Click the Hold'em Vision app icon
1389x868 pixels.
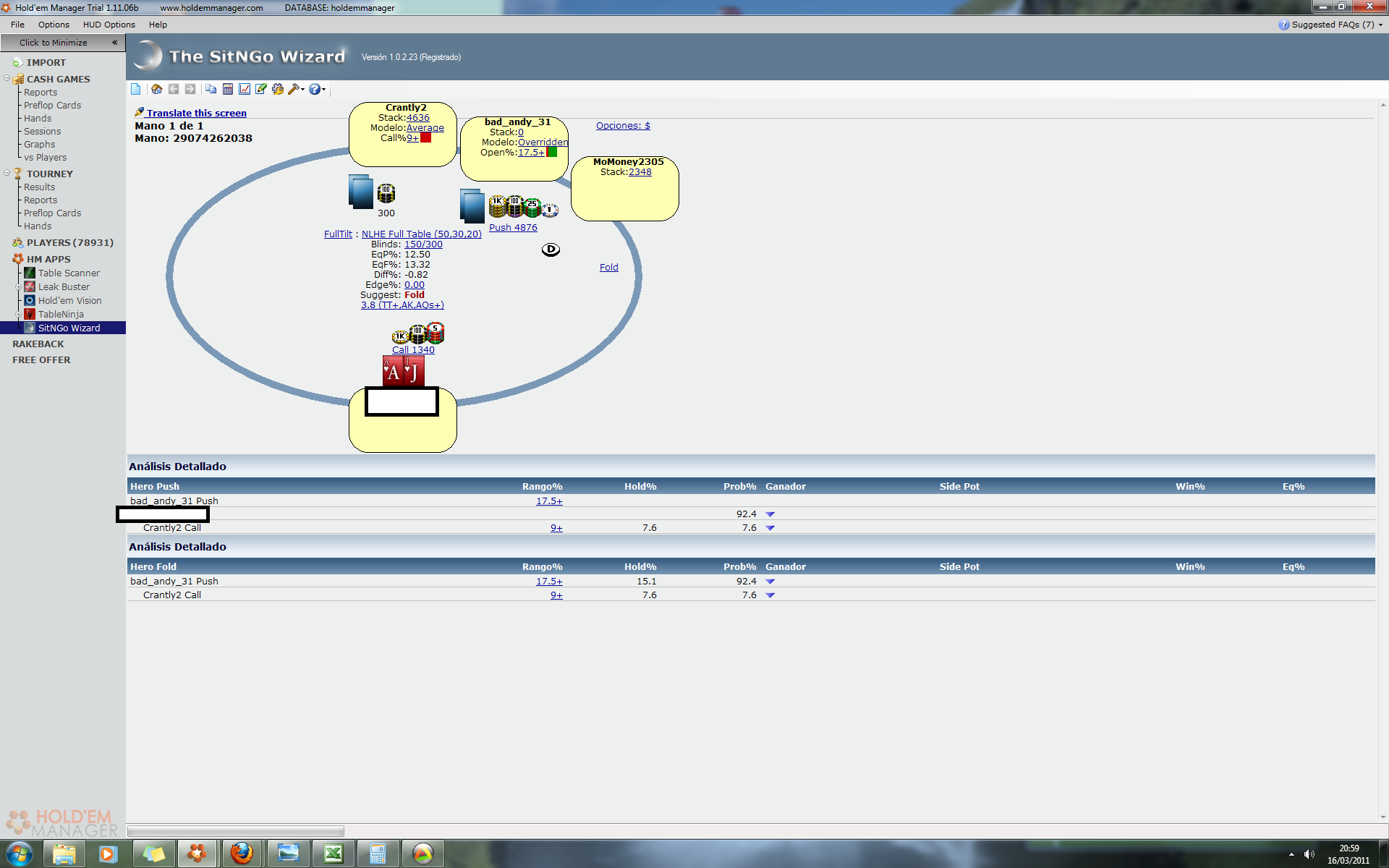[30, 300]
